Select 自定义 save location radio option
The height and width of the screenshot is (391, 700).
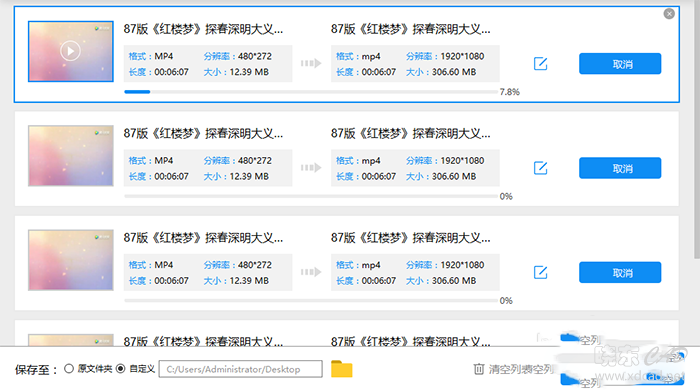coord(121,369)
